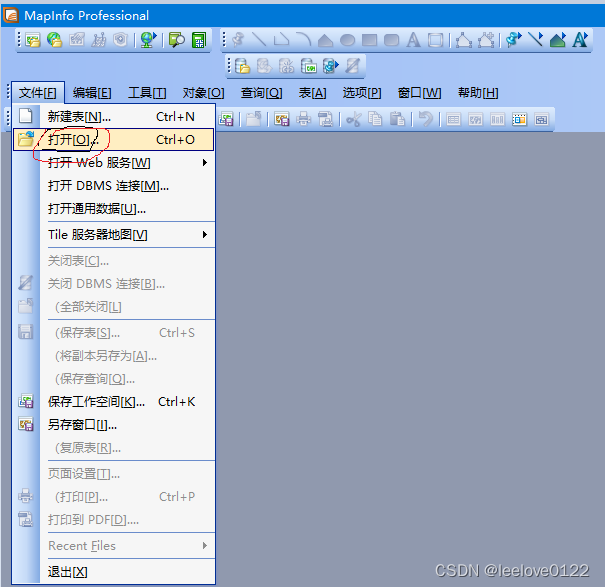Click the Open DBMS Table database-folder icon
Viewport: 605px width, 587px height.
242,66
